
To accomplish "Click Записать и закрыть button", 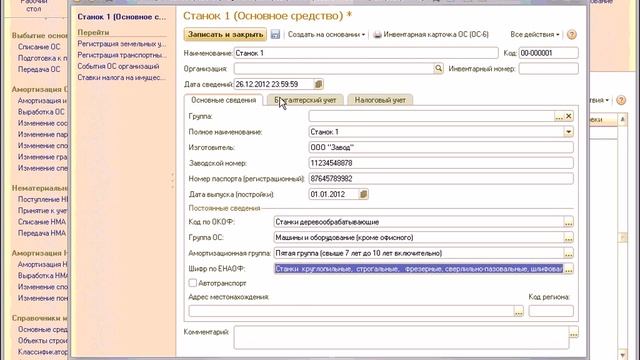I will [225, 34].
